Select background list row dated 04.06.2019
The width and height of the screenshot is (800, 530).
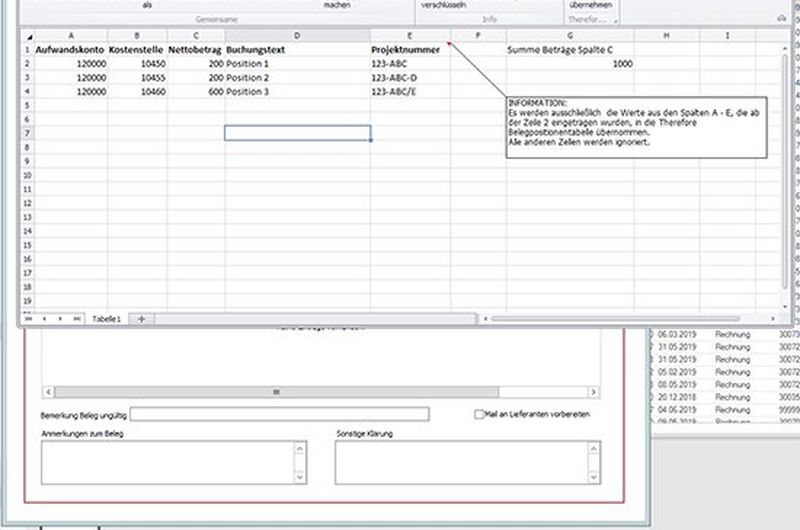tap(724, 410)
